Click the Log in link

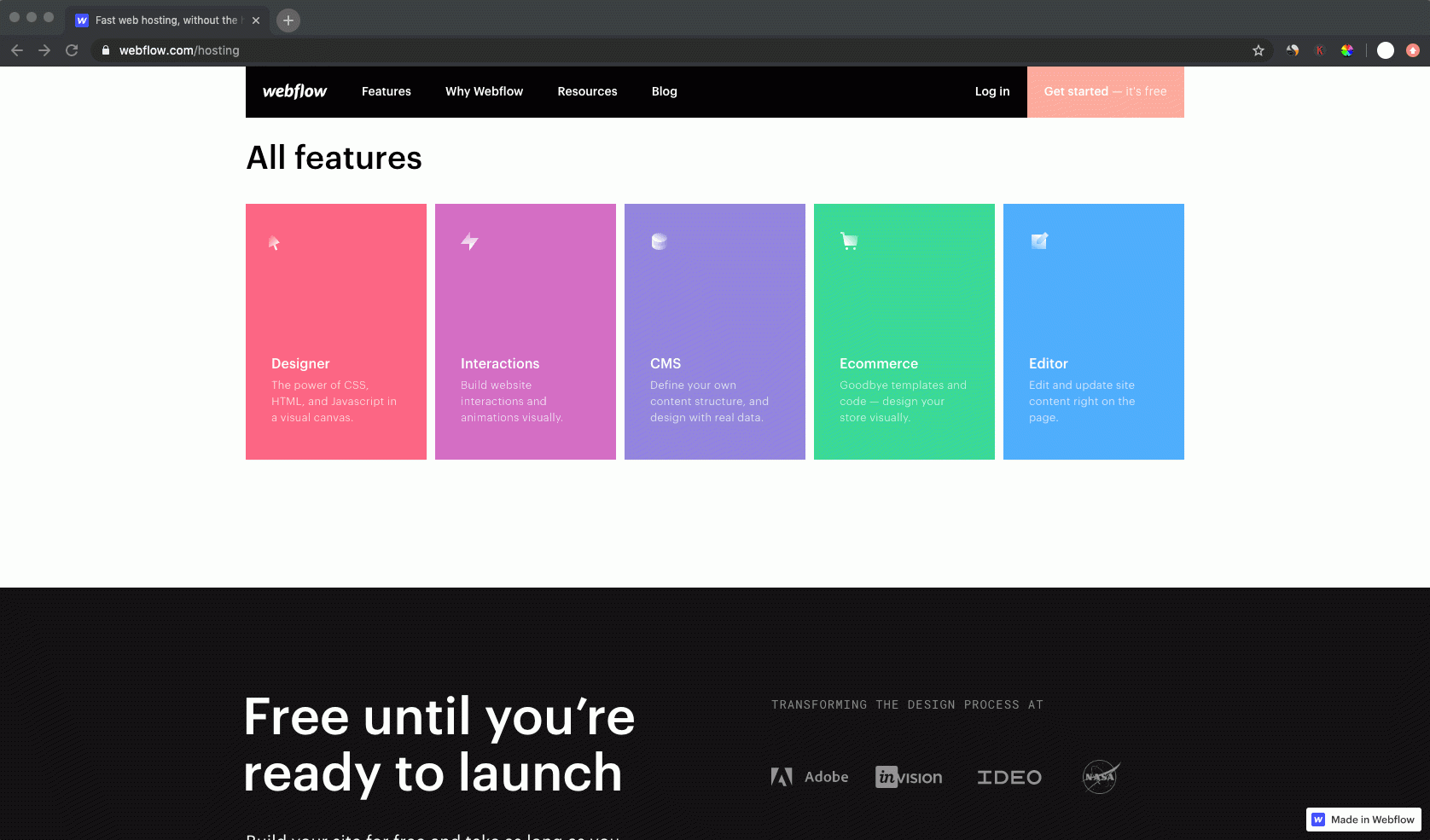coord(991,91)
